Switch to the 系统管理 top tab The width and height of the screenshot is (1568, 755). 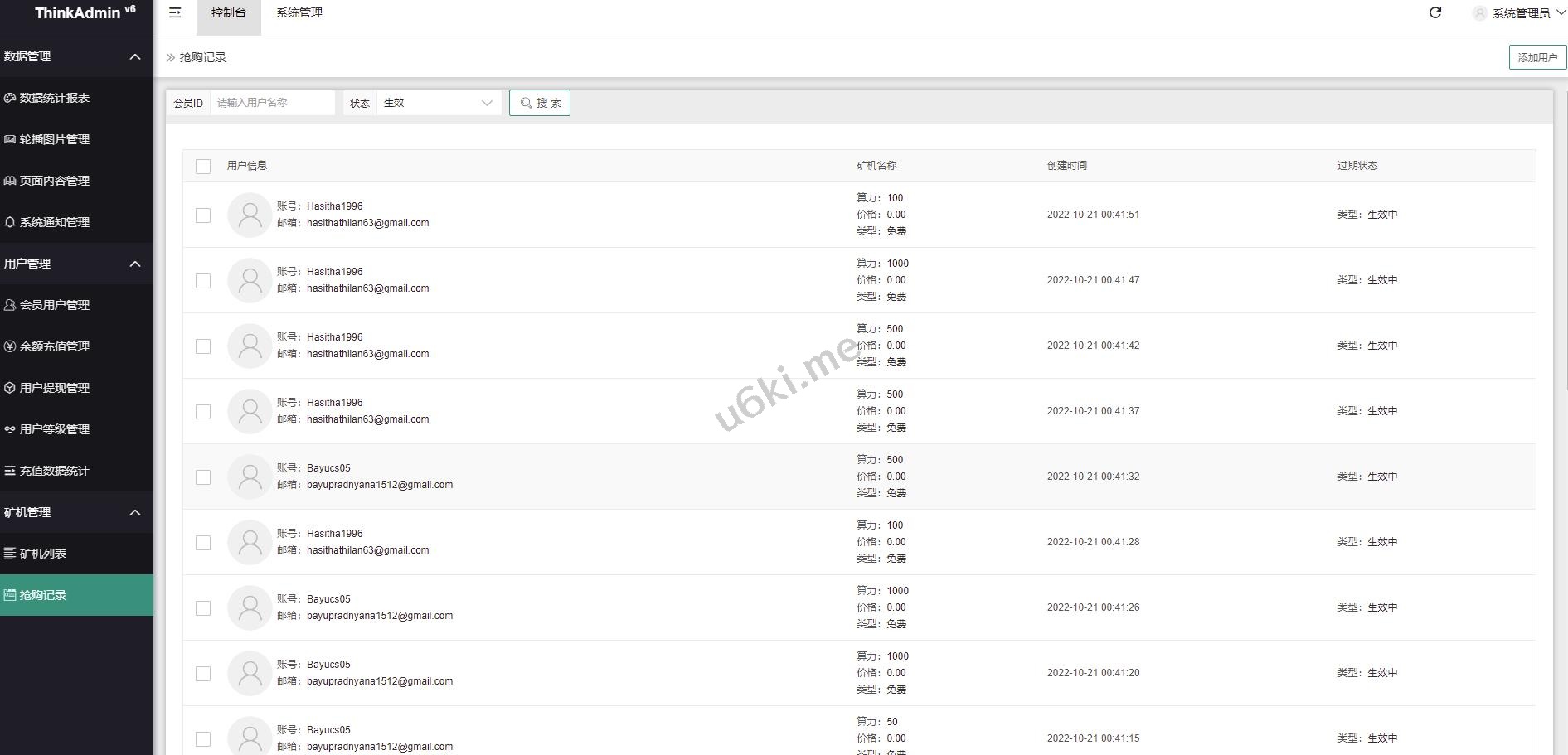tap(299, 13)
